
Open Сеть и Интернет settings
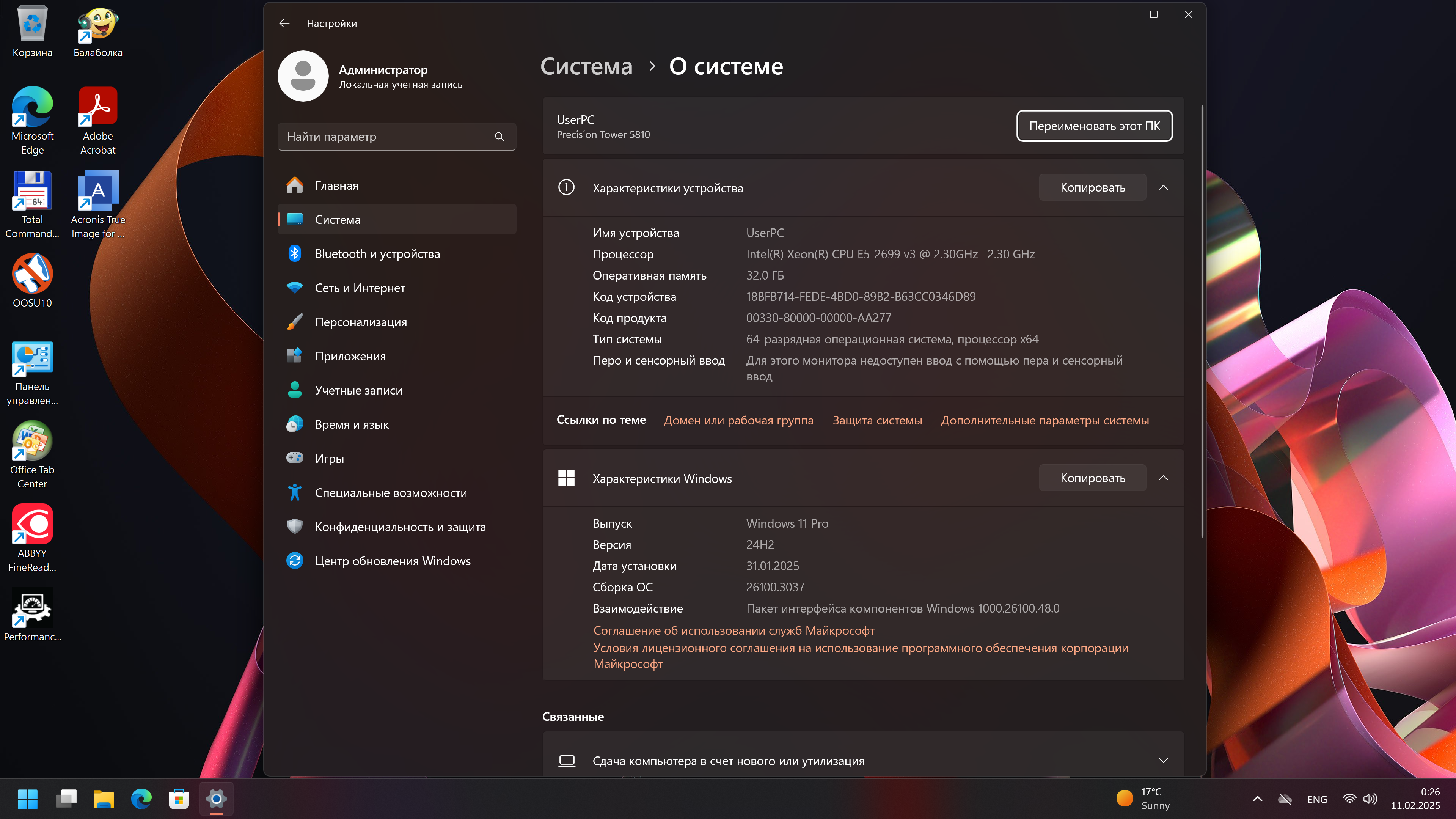click(x=397, y=288)
